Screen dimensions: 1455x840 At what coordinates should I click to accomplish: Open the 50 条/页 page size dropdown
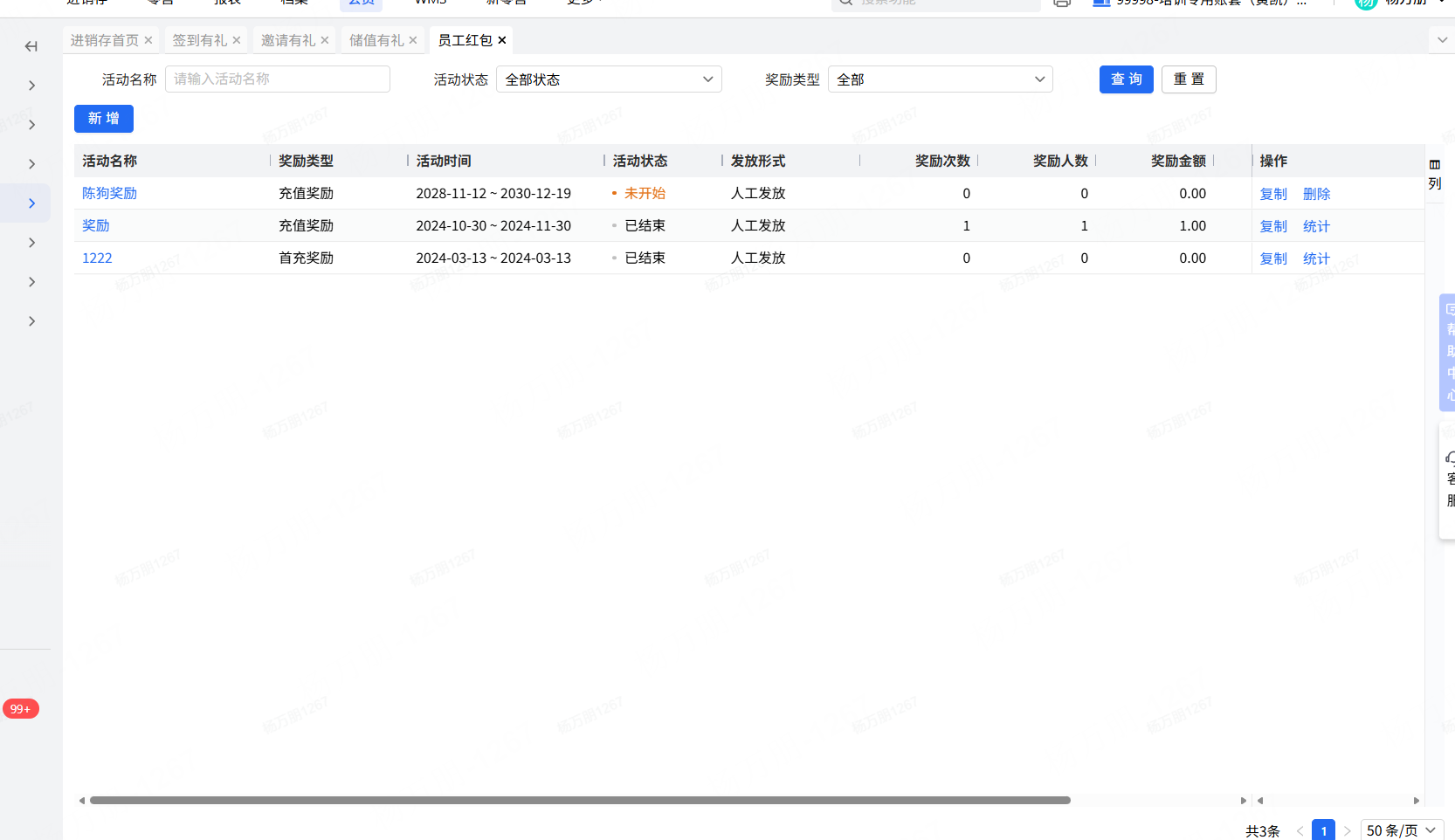(1402, 830)
